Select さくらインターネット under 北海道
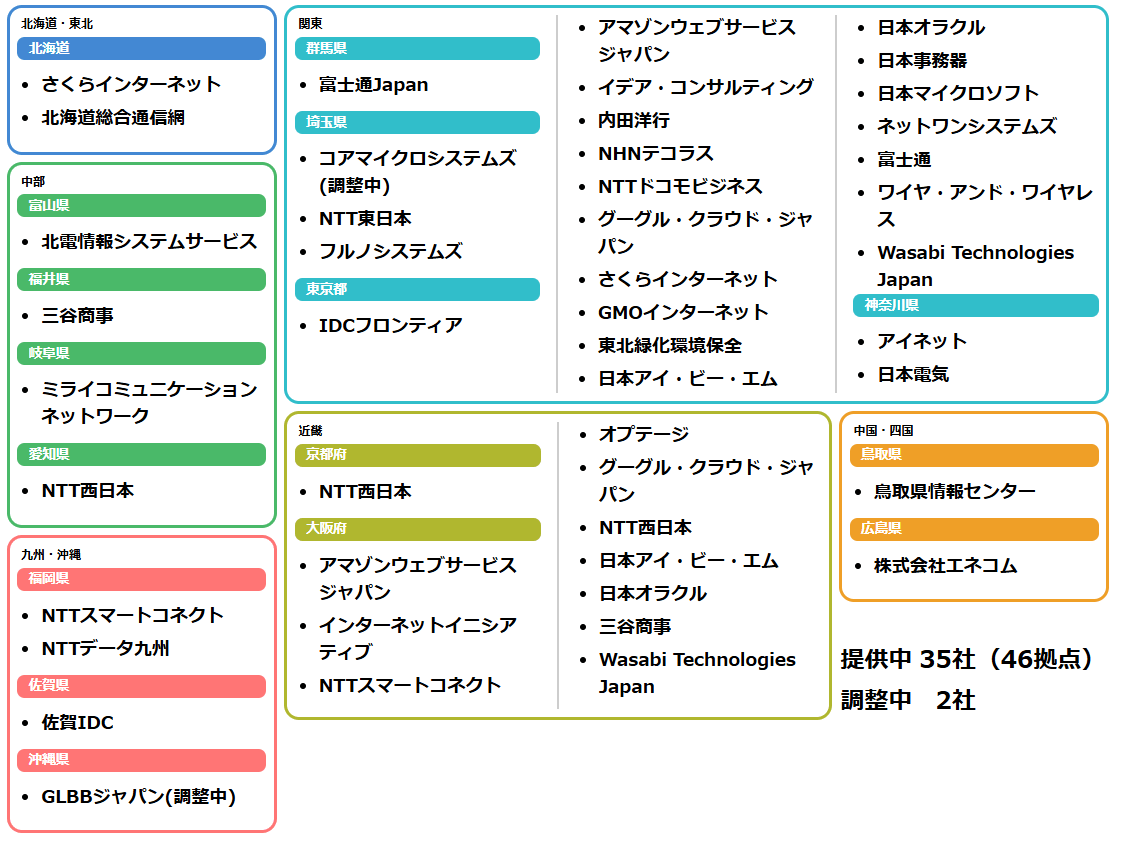Image resolution: width=1122 pixels, height=844 pixels. coord(132,84)
